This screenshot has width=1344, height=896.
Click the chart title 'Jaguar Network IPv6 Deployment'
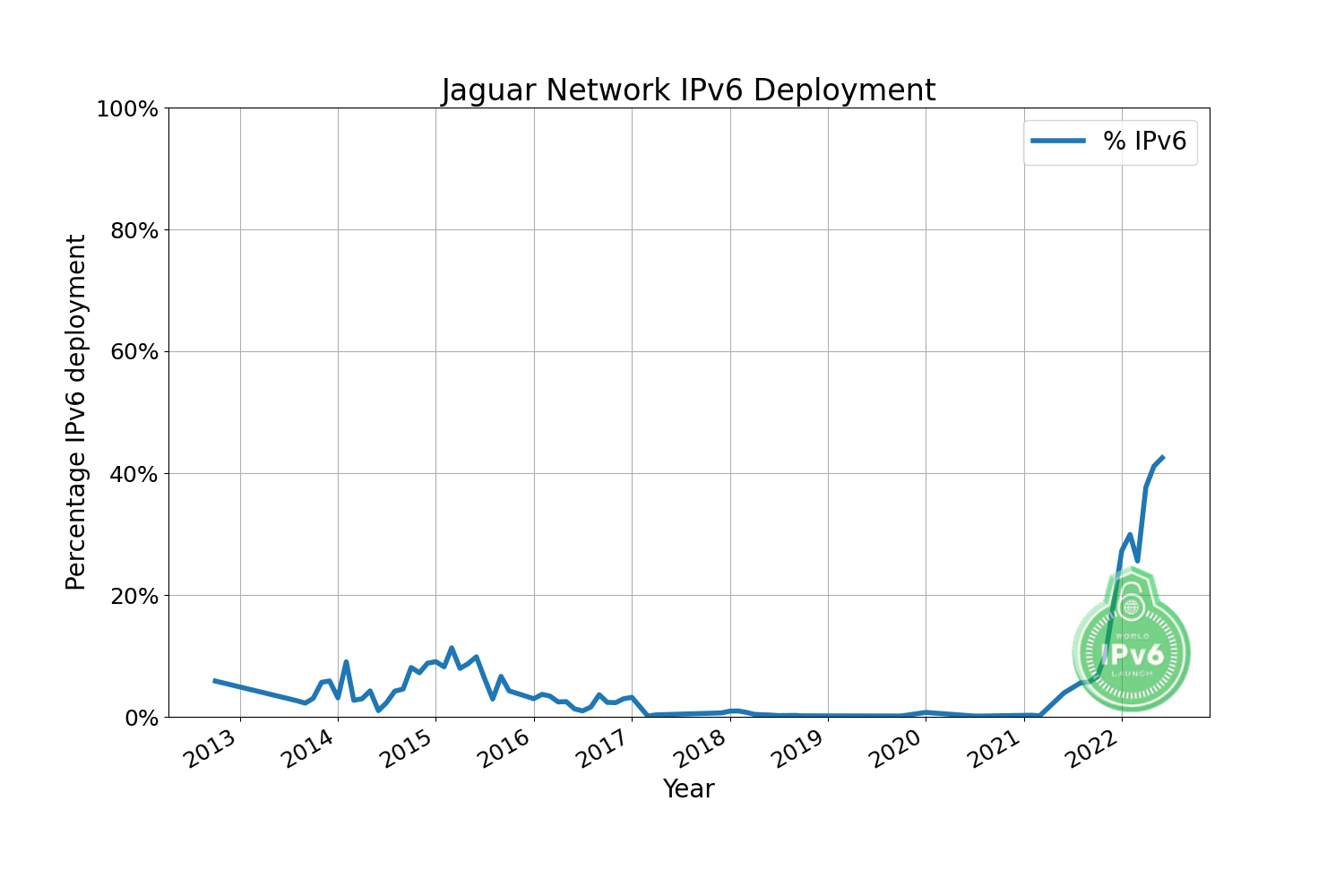pos(688,90)
